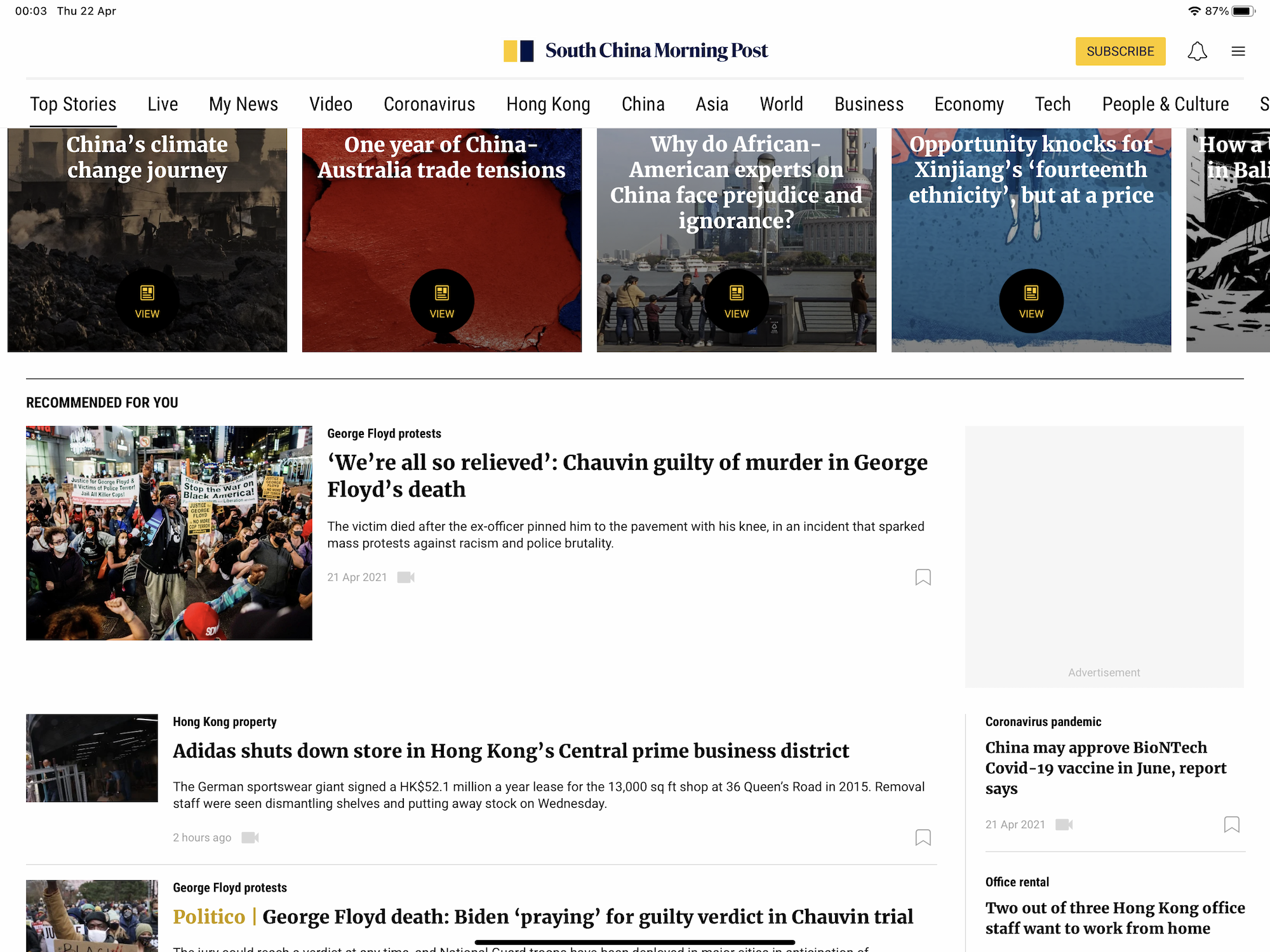The image size is (1270, 952).
Task: Tap VIEW icon on Xinjiang fourteenth ethnicity card
Action: click(1031, 301)
